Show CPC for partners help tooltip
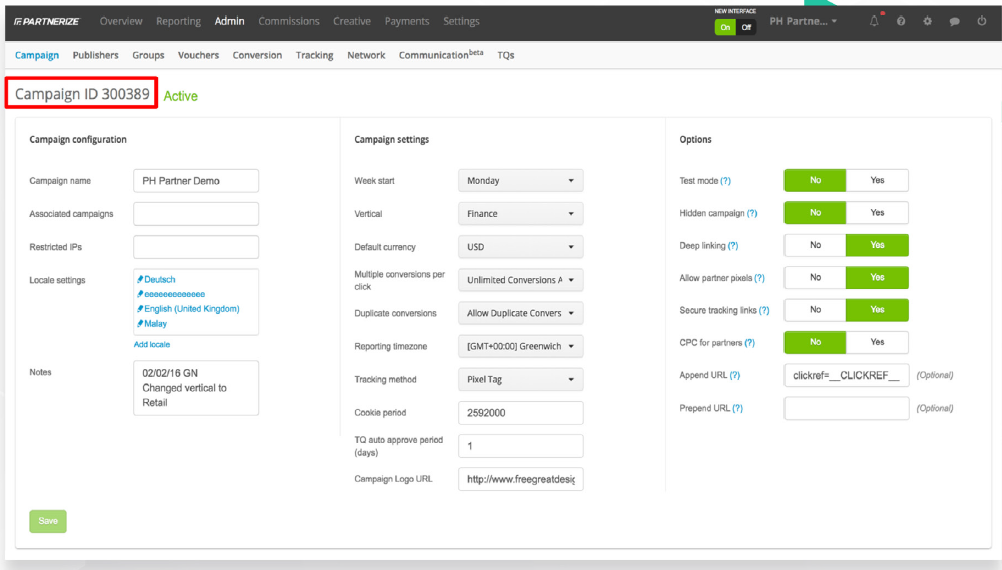 (x=750, y=343)
